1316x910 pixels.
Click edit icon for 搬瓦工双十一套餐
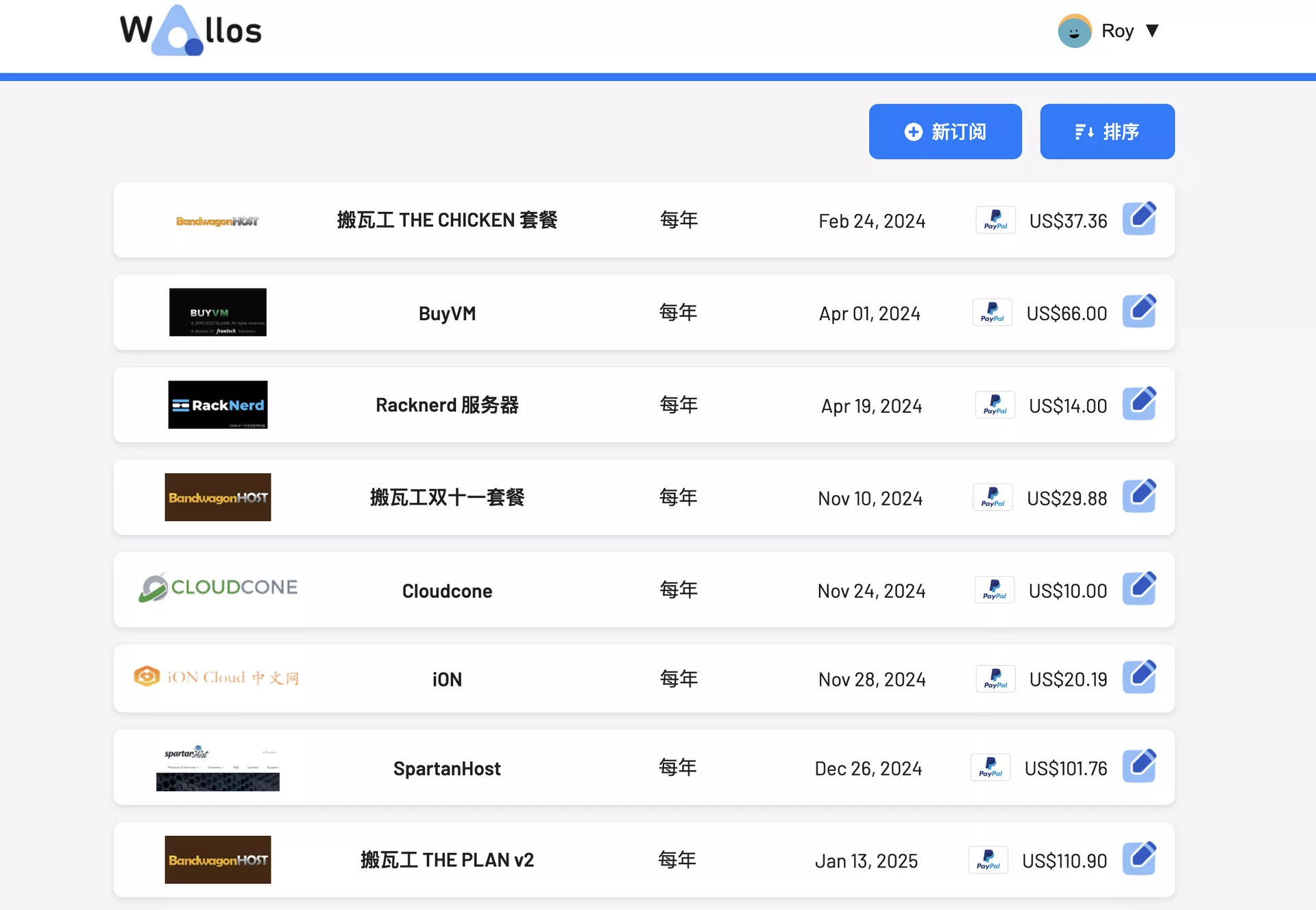(1139, 496)
